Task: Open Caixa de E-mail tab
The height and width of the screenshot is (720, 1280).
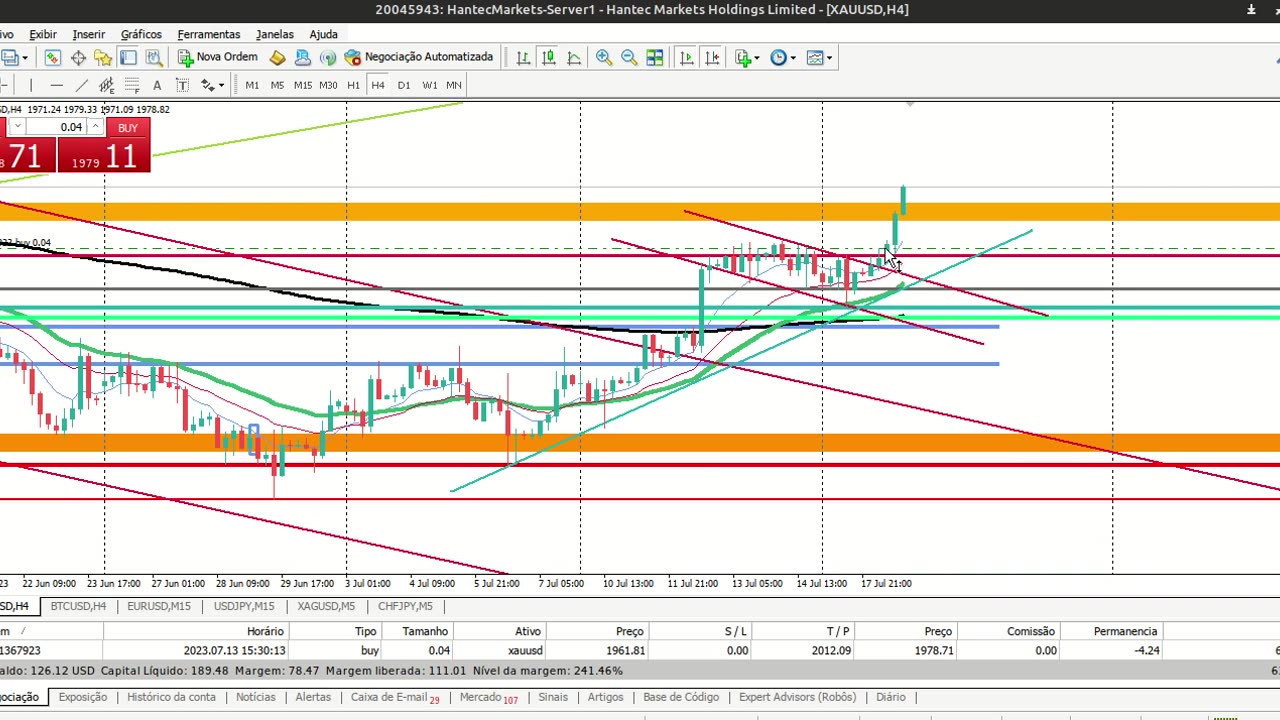Action: click(x=395, y=697)
